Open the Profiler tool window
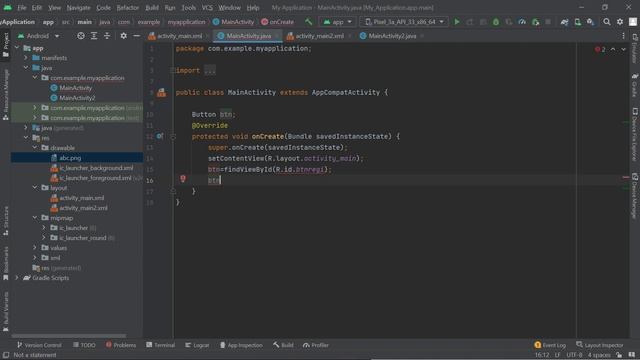This screenshot has height=360, width=640. coord(316,345)
